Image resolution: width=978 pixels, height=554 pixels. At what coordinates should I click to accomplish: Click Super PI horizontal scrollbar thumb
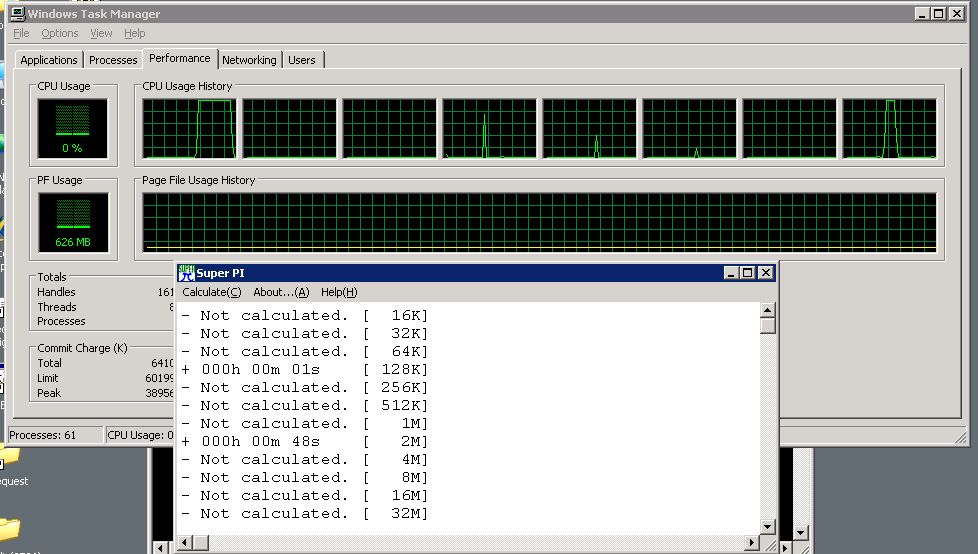tap(200, 543)
